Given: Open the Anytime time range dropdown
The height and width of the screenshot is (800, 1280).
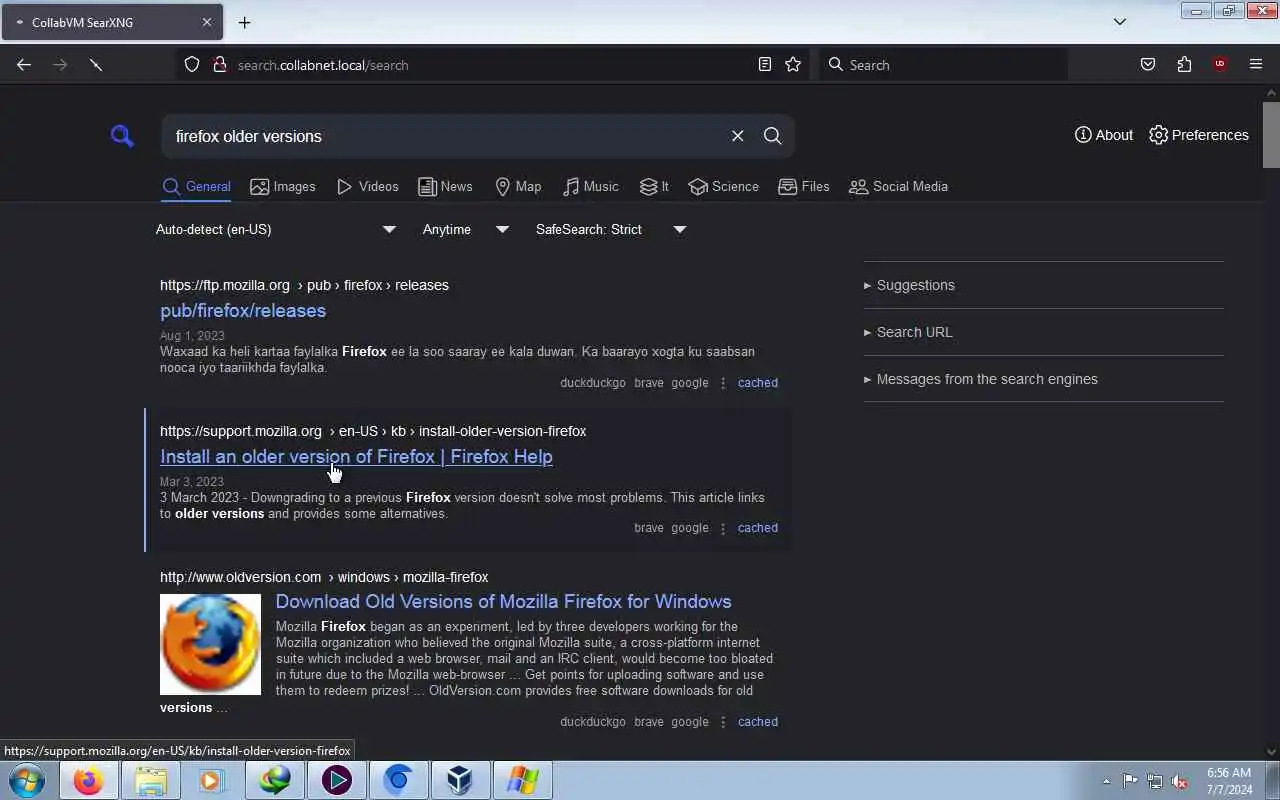Looking at the screenshot, I should click(x=466, y=229).
